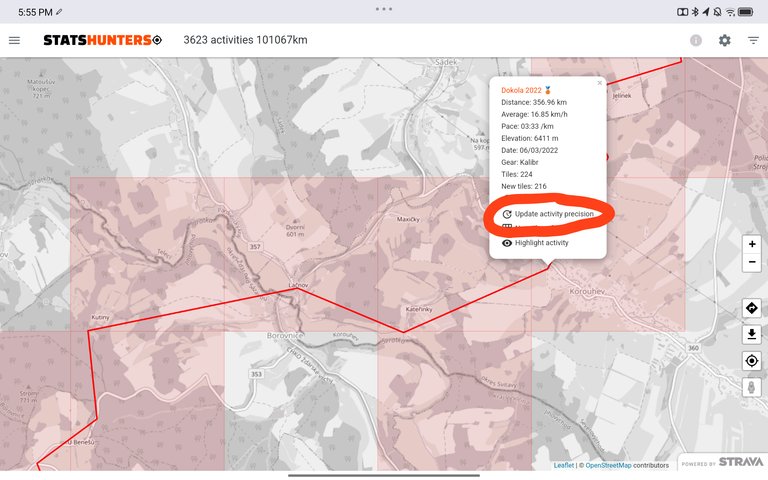Click the activities total distance header text

[245, 40]
